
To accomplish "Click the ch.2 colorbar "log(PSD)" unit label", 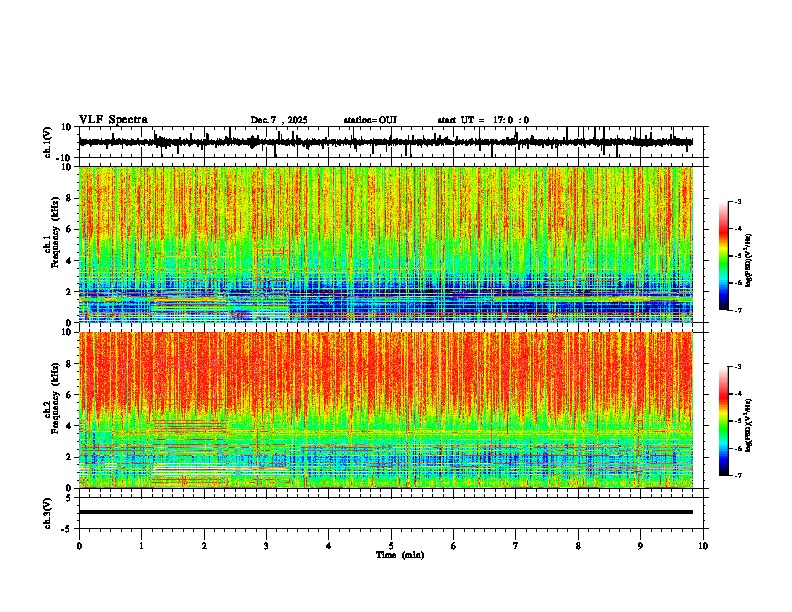I will [749, 425].
